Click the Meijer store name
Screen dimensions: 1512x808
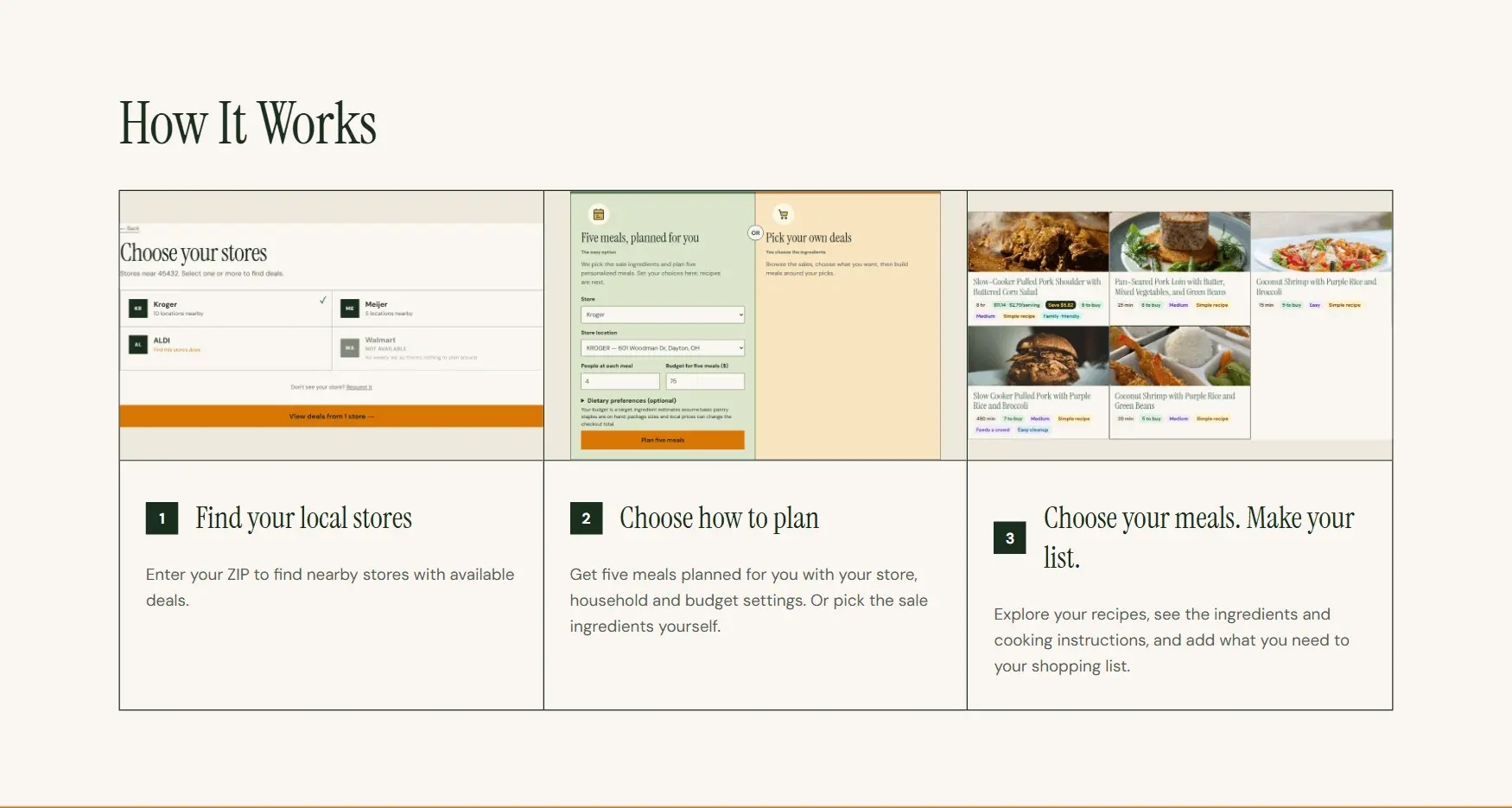click(377, 304)
